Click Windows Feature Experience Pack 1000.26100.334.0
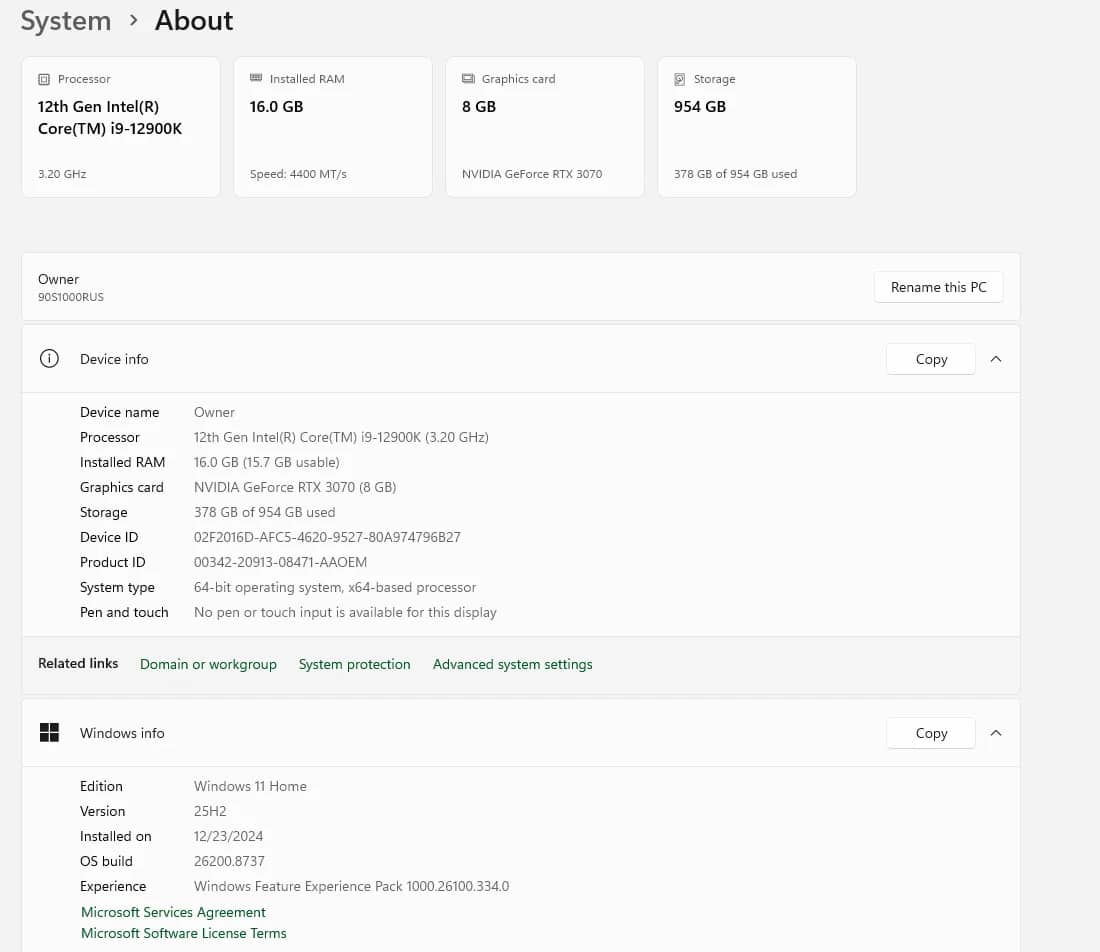This screenshot has width=1100, height=952. [x=351, y=887]
